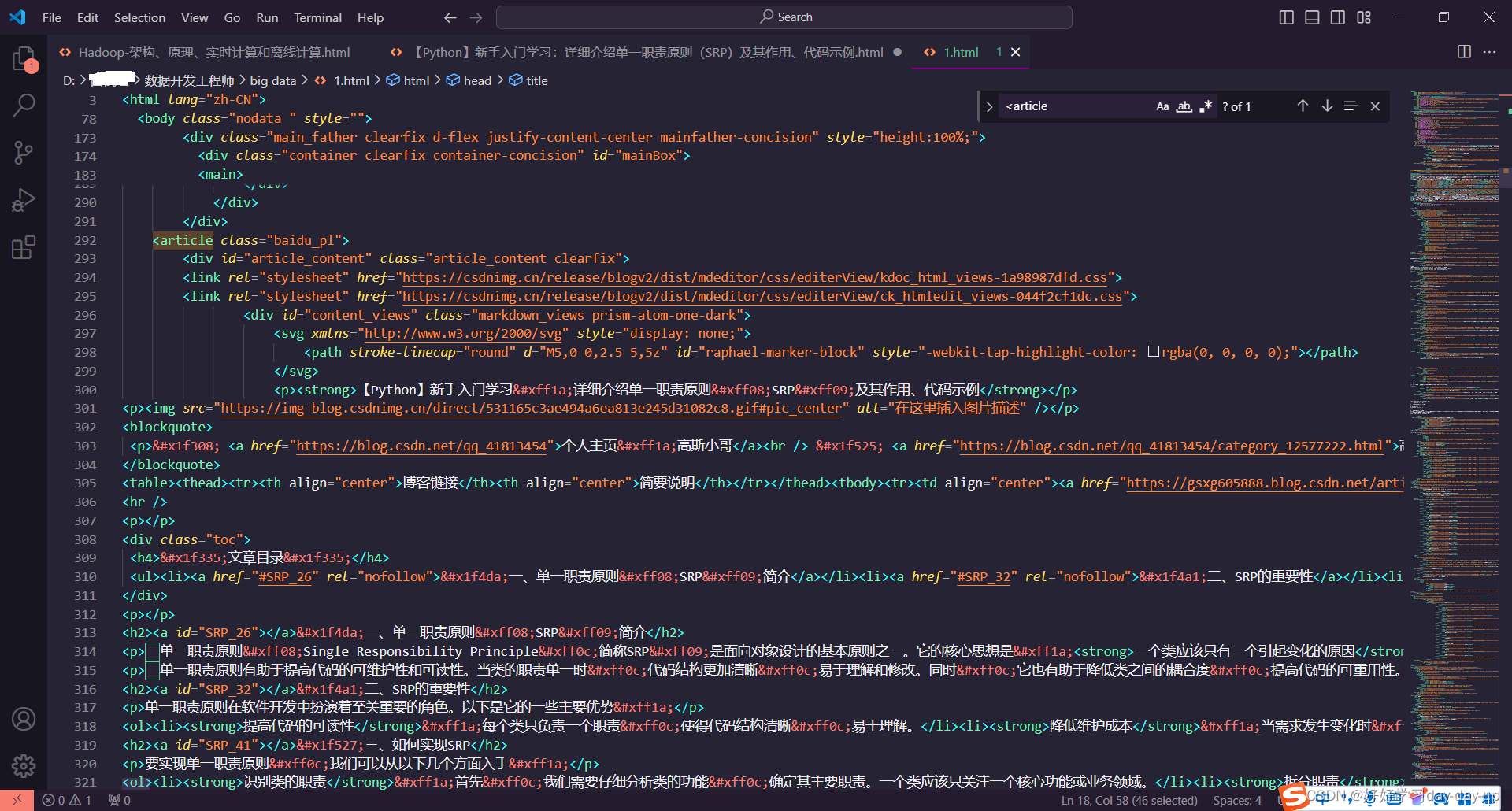Close the find widget
Viewport: 1512px width, 811px height.
coord(1375,106)
